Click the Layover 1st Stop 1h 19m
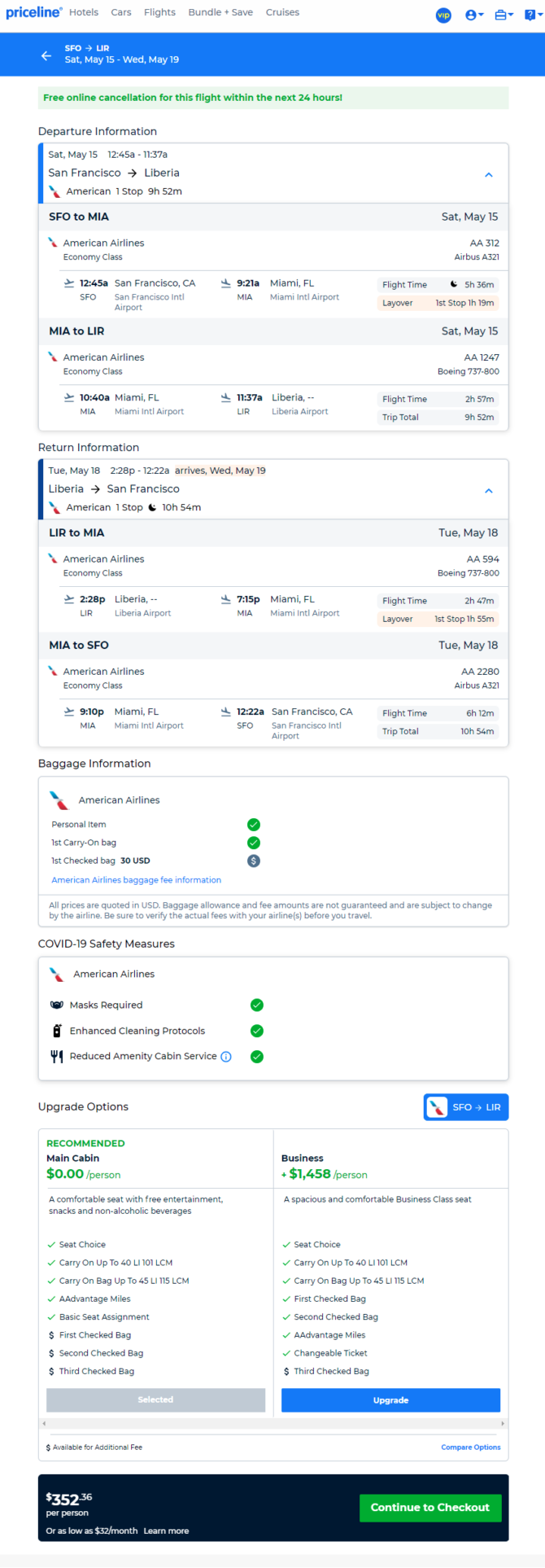This screenshot has width=545, height=1568. pos(438,303)
